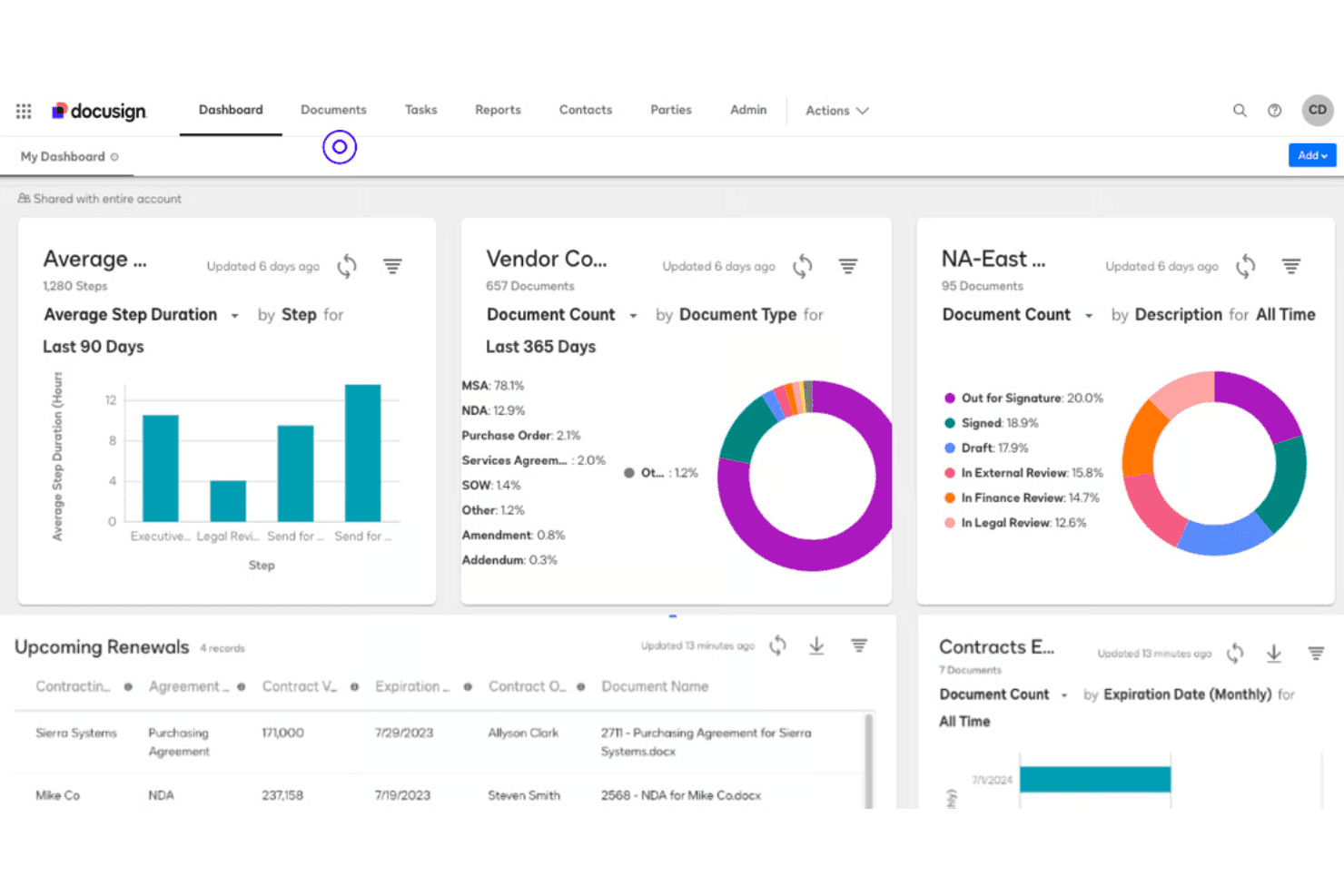Image resolution: width=1344 pixels, height=896 pixels.
Task: Open the Add dropdown button
Action: pos(1312,155)
